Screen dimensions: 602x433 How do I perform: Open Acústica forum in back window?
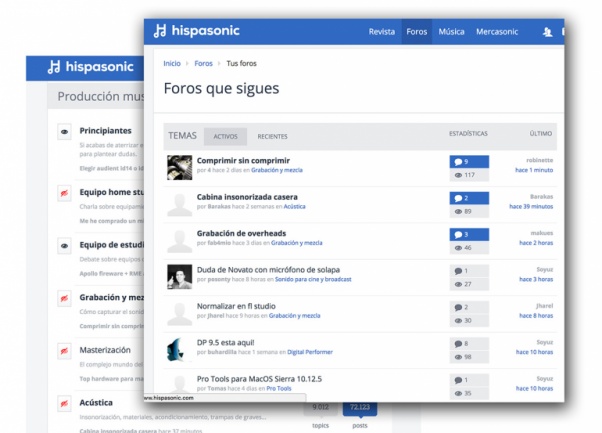(96, 403)
